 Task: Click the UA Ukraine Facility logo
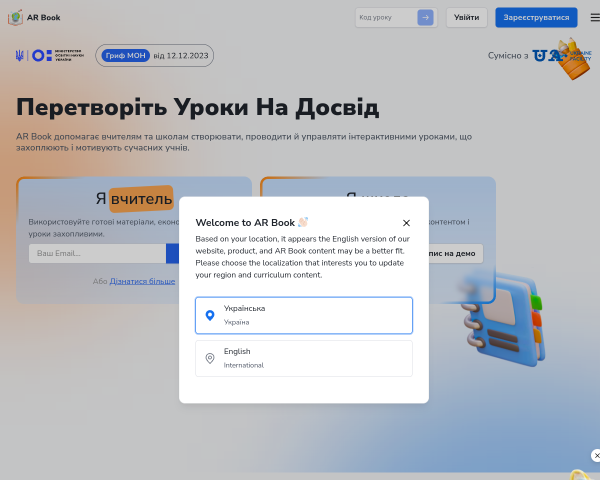coord(562,56)
